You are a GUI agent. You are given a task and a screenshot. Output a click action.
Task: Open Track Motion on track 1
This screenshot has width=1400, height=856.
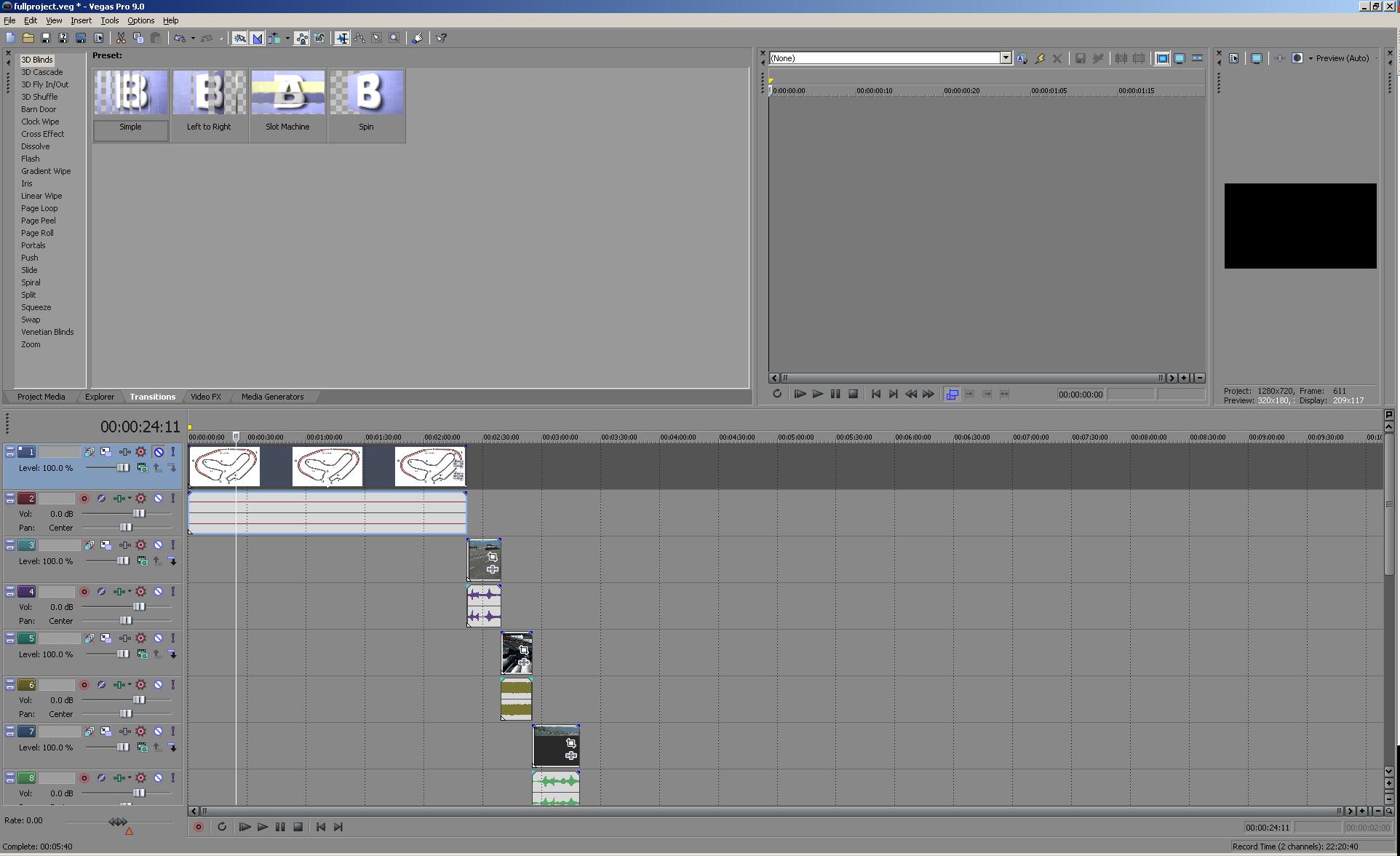pos(106,452)
